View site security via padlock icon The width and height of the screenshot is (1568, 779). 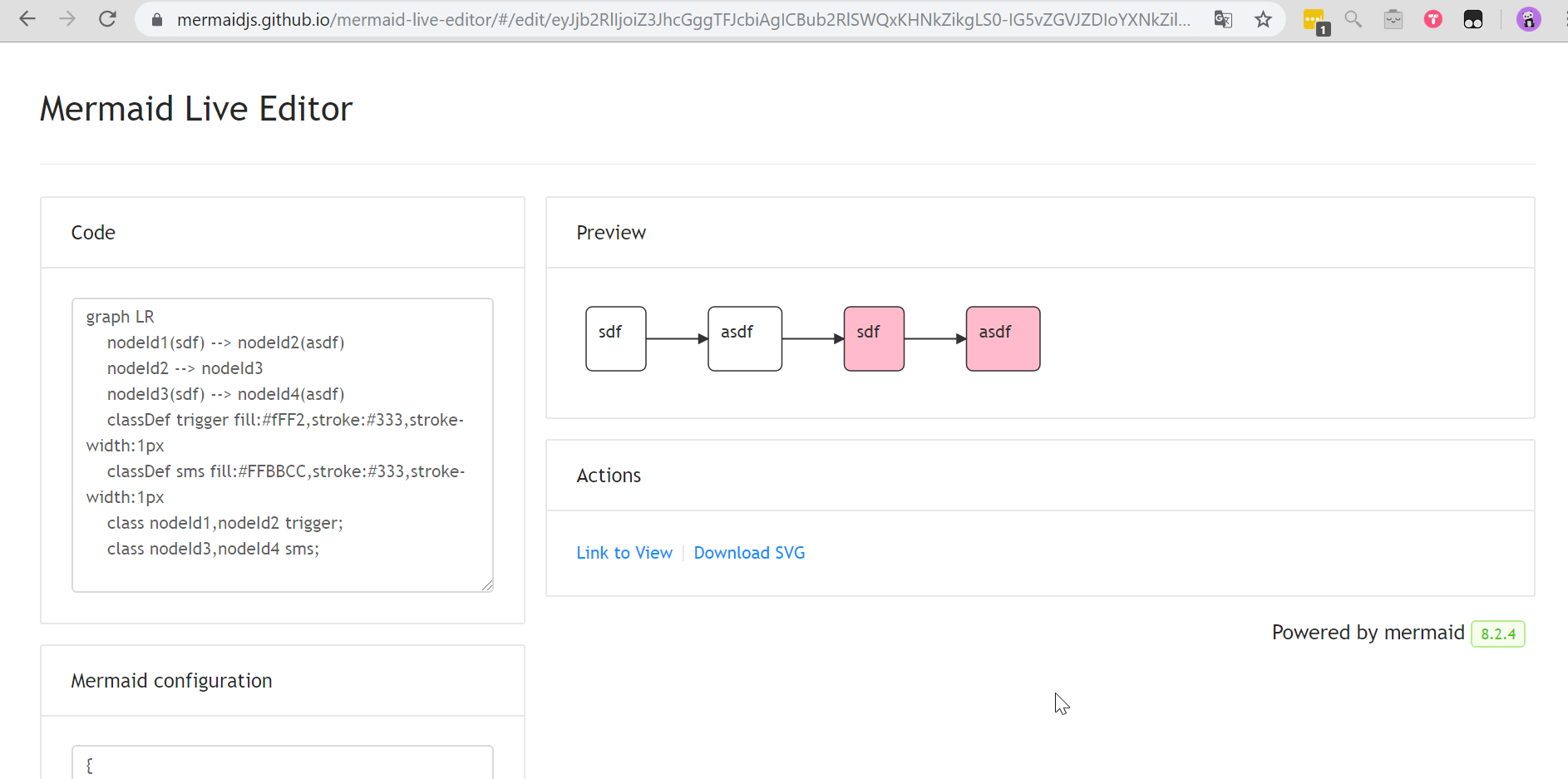tap(156, 18)
